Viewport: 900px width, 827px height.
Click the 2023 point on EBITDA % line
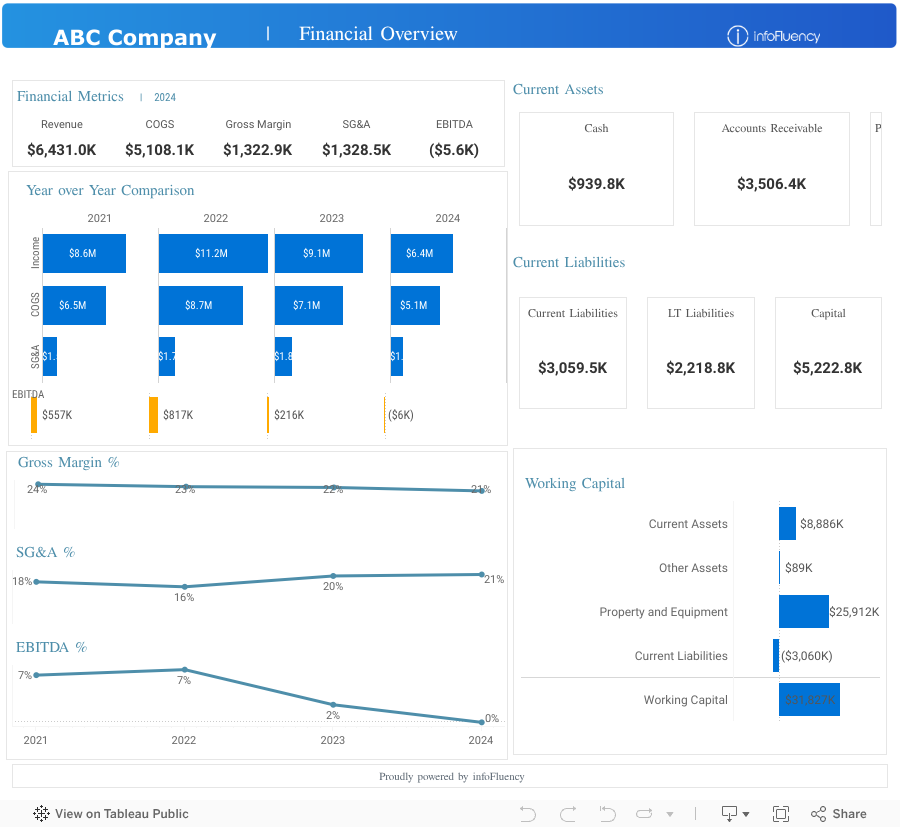click(333, 705)
